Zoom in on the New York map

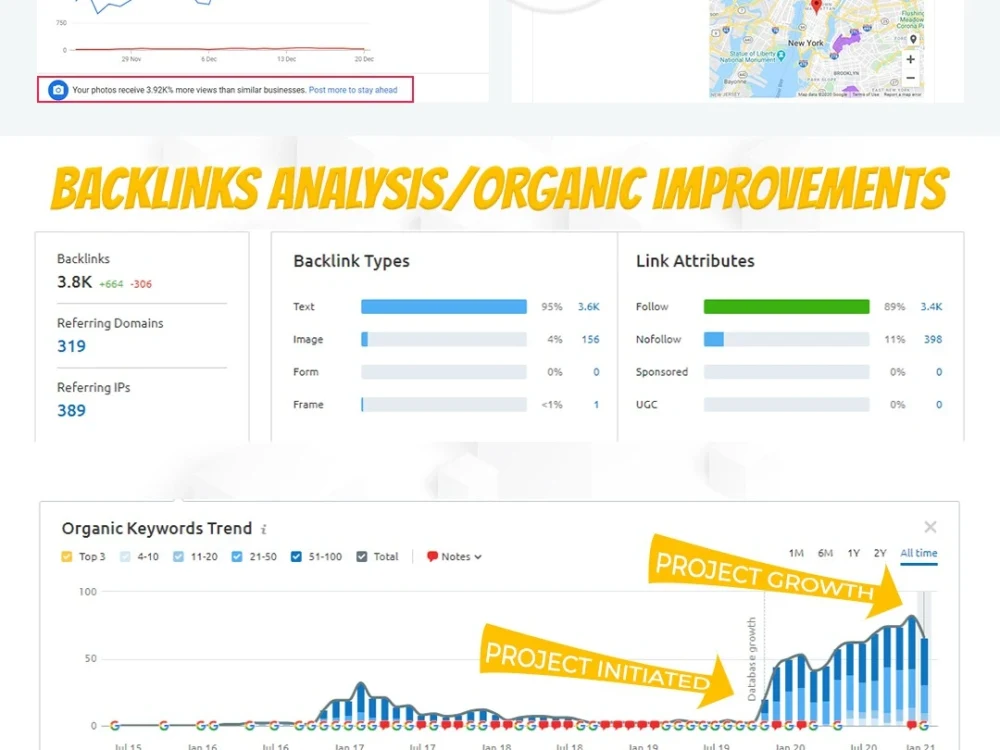[x=910, y=59]
